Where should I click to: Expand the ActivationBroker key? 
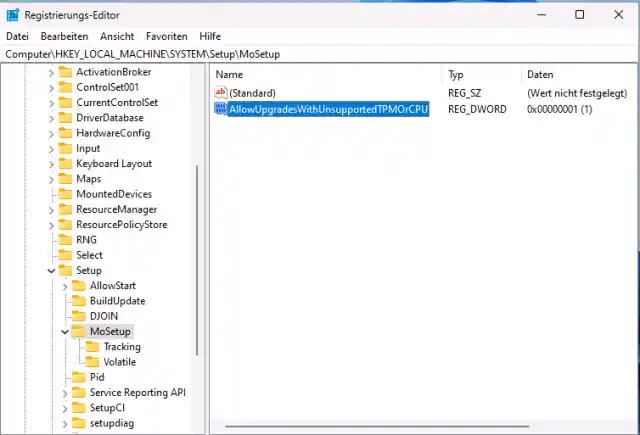51,73
